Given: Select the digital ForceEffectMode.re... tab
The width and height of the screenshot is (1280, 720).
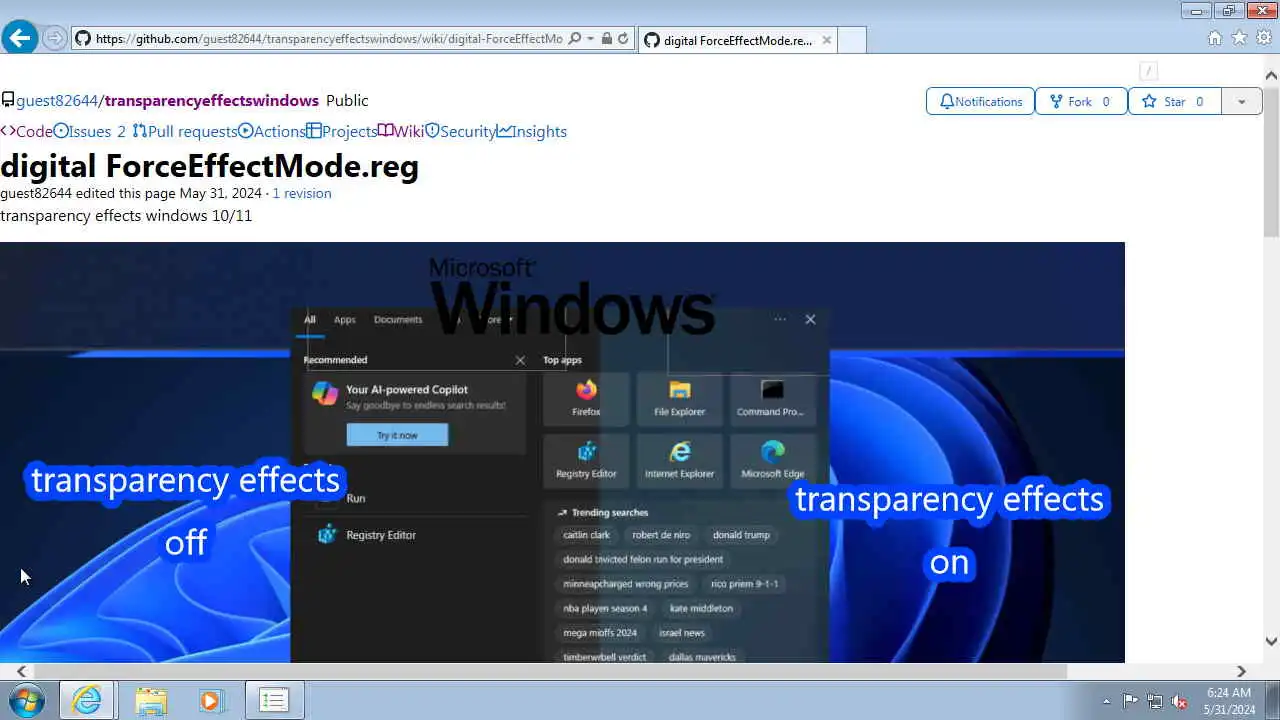Looking at the screenshot, I should (x=738, y=40).
